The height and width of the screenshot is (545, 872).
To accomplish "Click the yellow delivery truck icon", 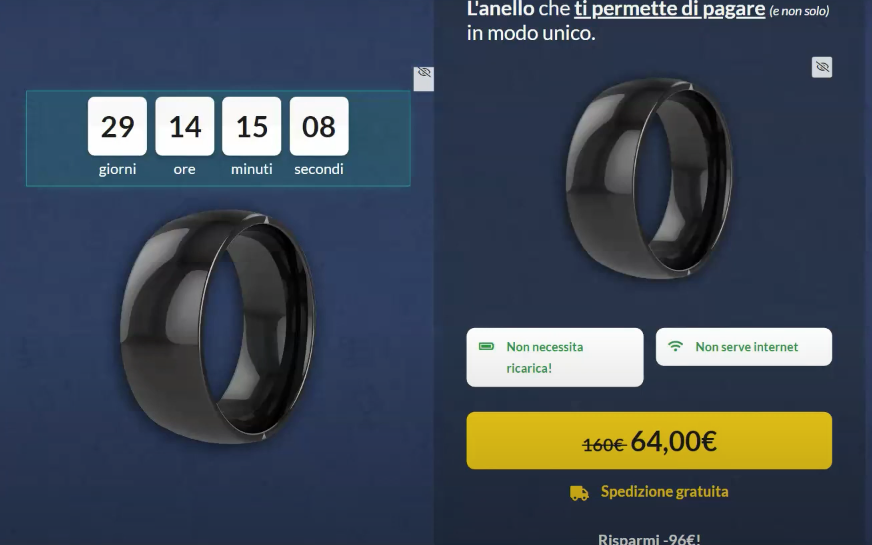I will pos(579,493).
